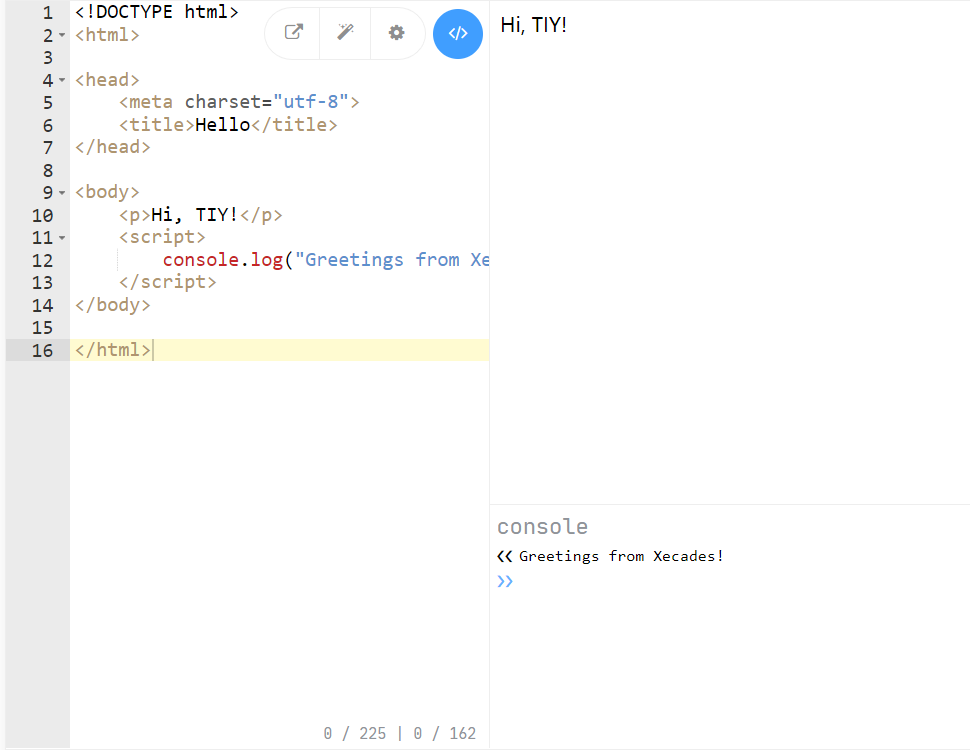The width and height of the screenshot is (970, 750).
Task: Click the output arrows before the Greetings message
Action: [x=505, y=556]
